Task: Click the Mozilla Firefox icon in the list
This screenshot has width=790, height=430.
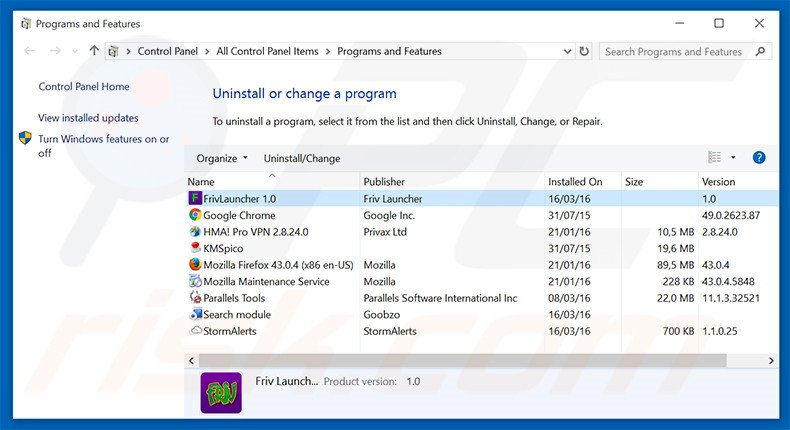Action: coord(195,264)
